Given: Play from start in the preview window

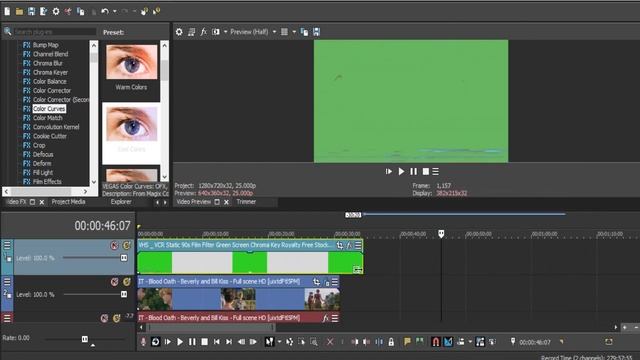Looking at the screenshot, I should 389,171.
